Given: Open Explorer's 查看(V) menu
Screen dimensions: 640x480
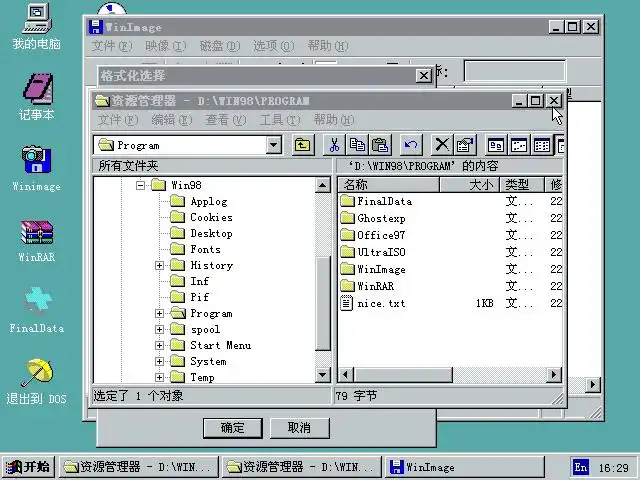Looking at the screenshot, I should point(226,120).
